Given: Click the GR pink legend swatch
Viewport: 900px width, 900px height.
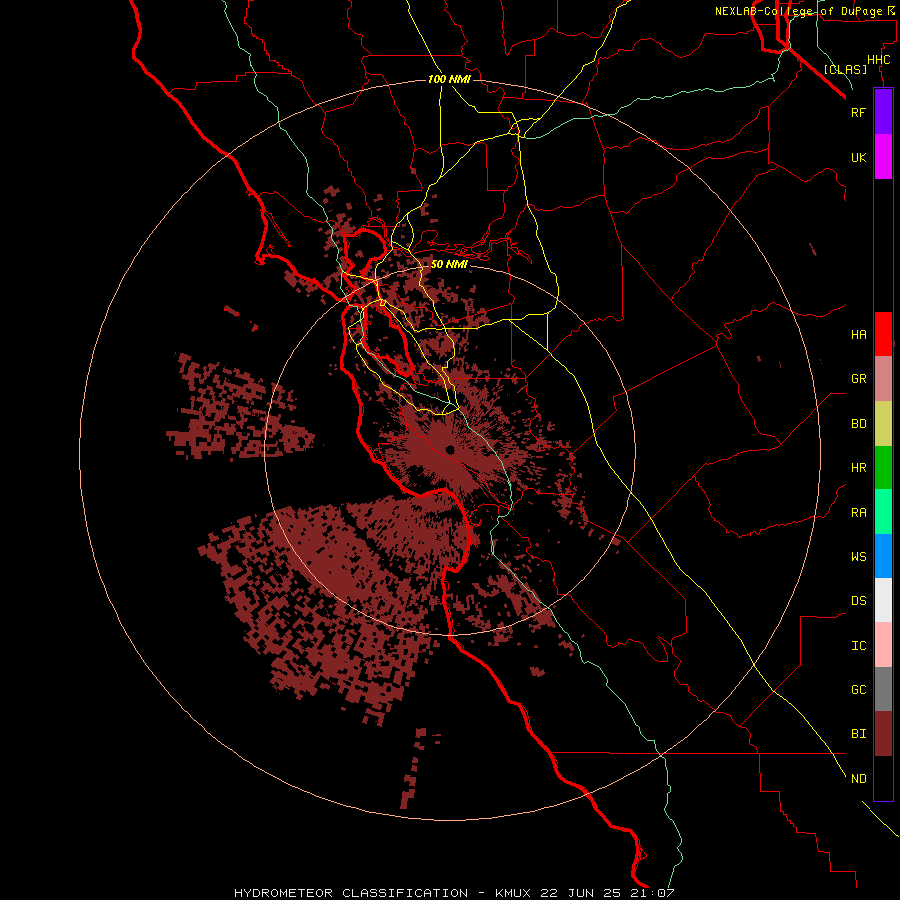Looking at the screenshot, I should click(883, 379).
